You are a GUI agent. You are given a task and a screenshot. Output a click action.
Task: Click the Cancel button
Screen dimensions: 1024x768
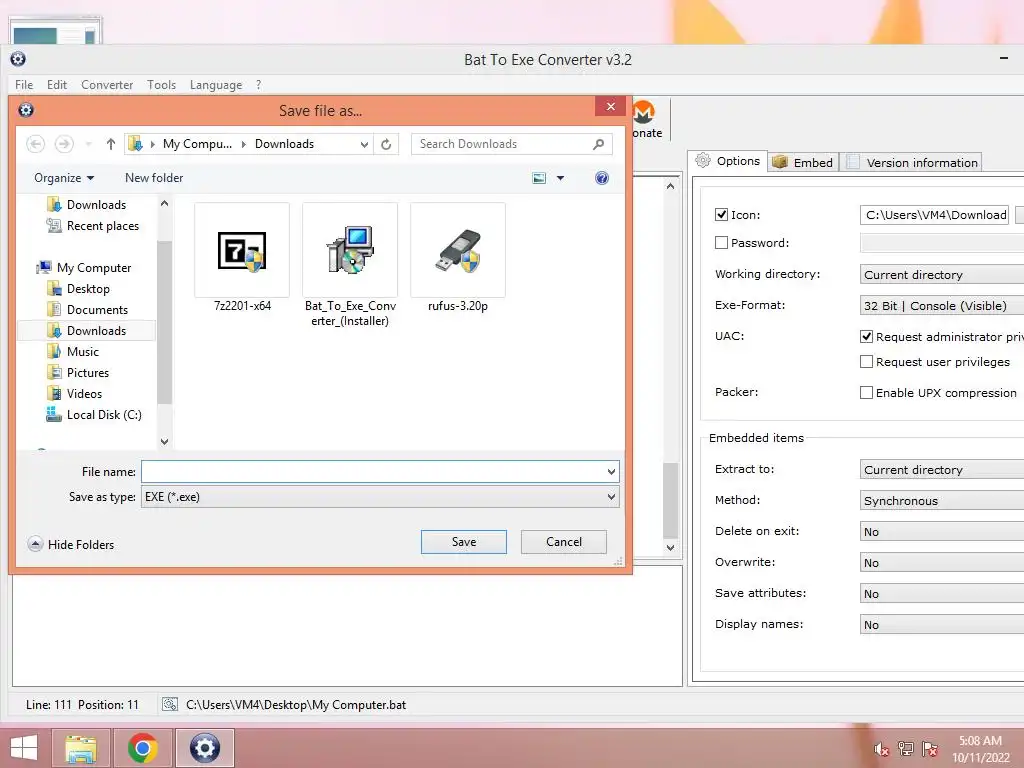tap(564, 541)
